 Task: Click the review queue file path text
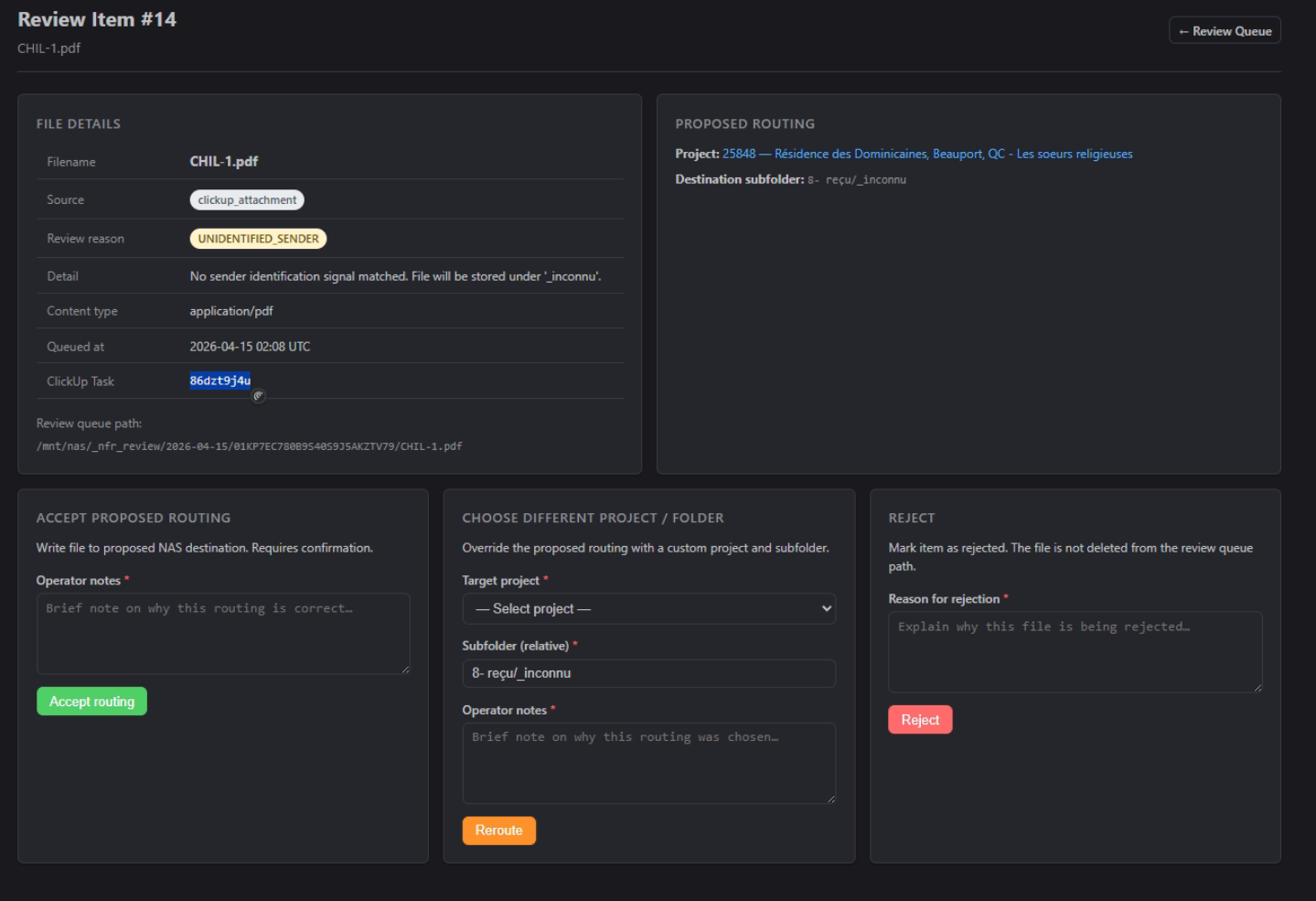[249, 446]
